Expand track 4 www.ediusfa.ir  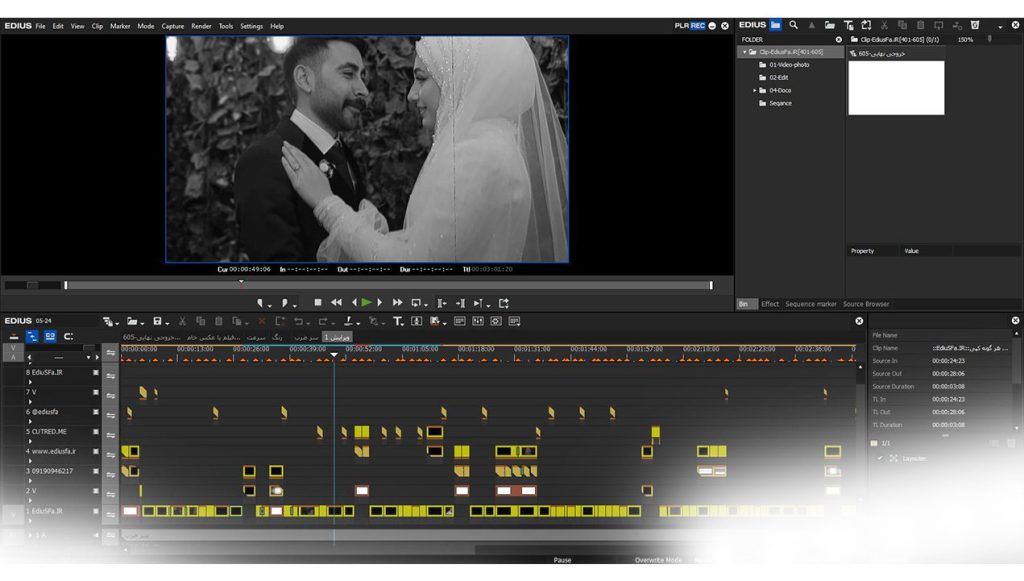[30, 461]
